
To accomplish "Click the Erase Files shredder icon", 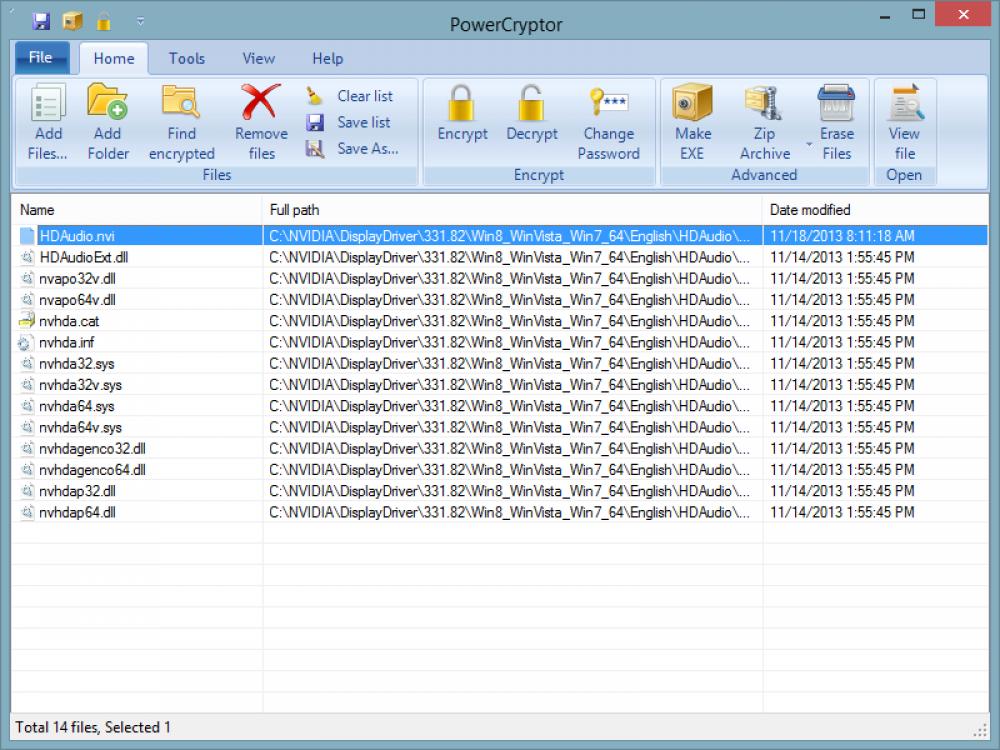I will point(836,101).
